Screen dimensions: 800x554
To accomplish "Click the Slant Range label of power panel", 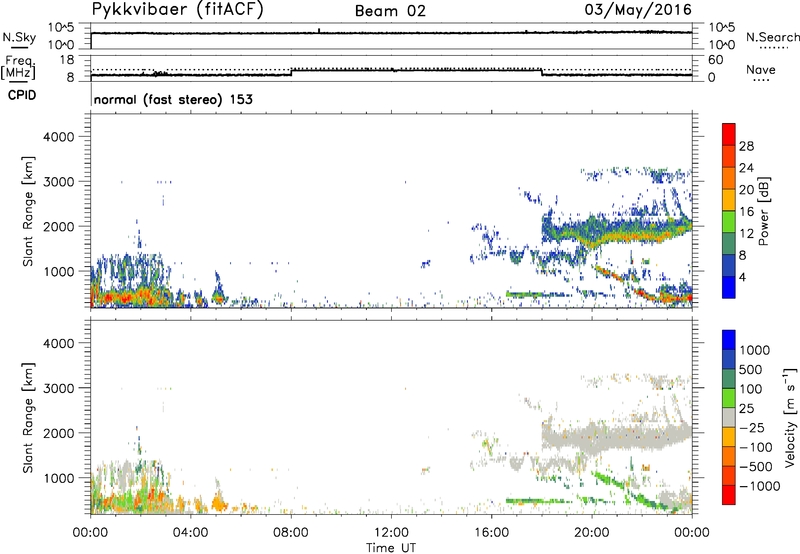I will 28,211.
